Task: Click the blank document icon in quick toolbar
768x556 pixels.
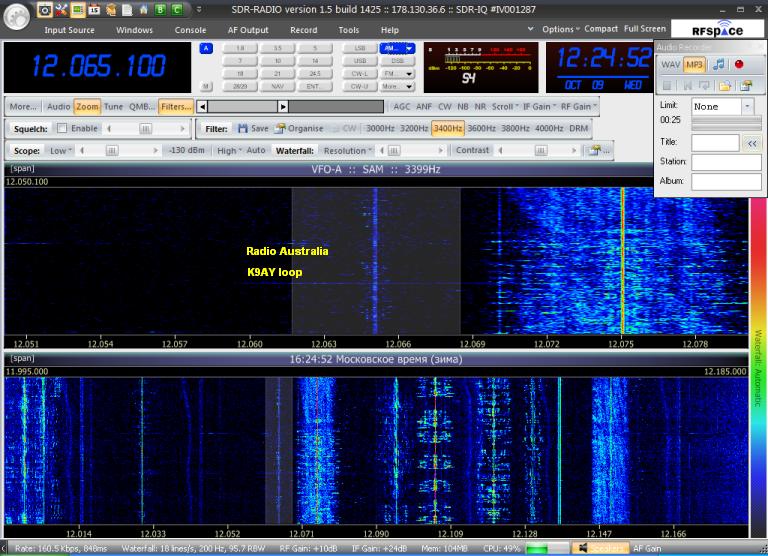Action: pyautogui.click(x=127, y=9)
